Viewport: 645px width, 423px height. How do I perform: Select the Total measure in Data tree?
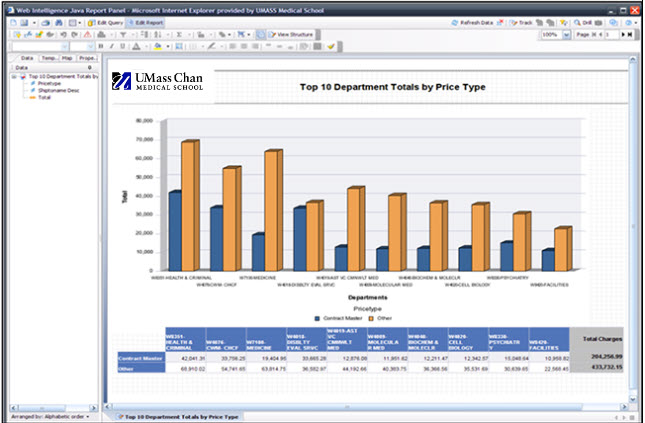click(45, 98)
